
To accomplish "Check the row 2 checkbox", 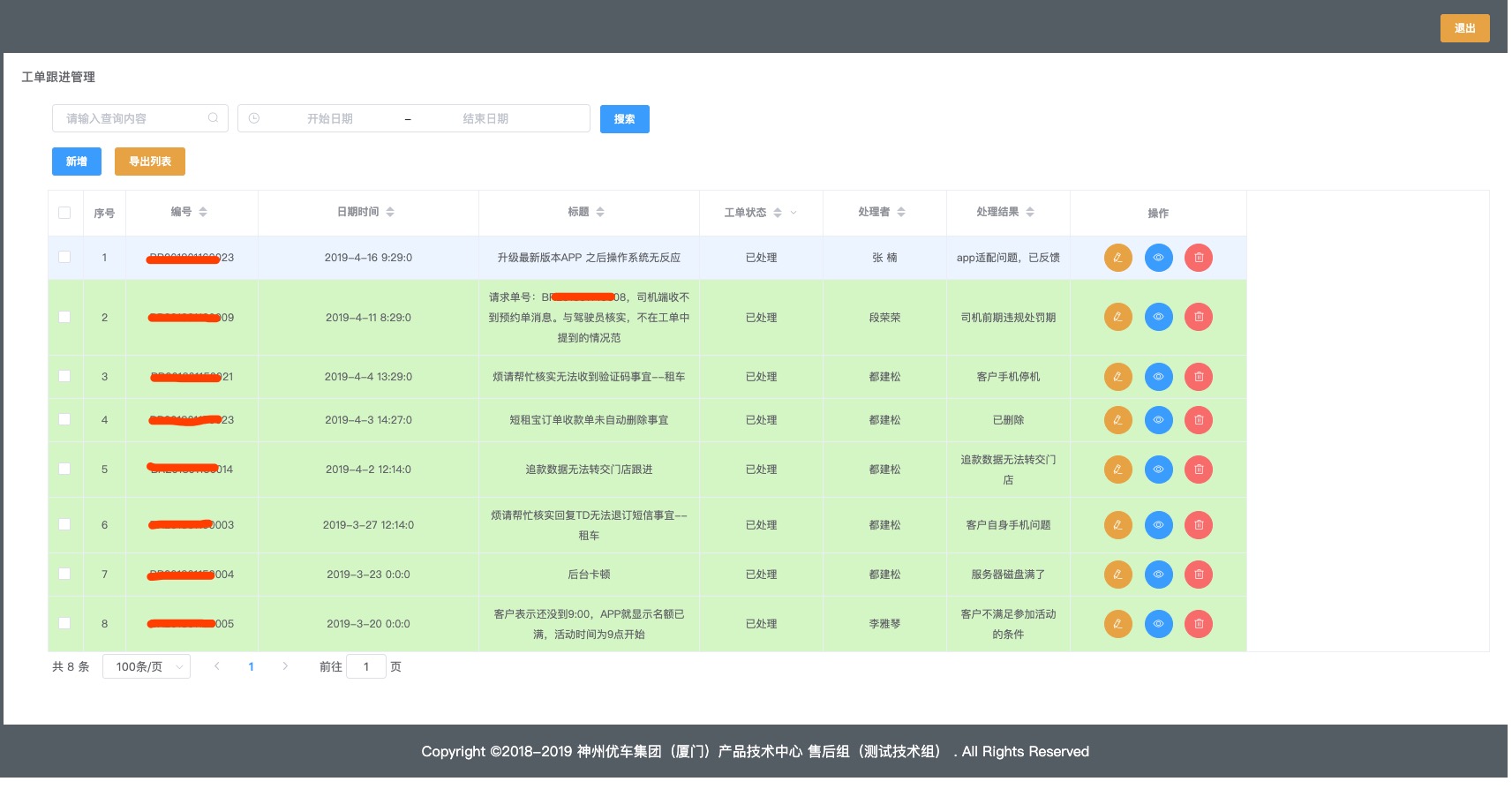I will [x=64, y=317].
